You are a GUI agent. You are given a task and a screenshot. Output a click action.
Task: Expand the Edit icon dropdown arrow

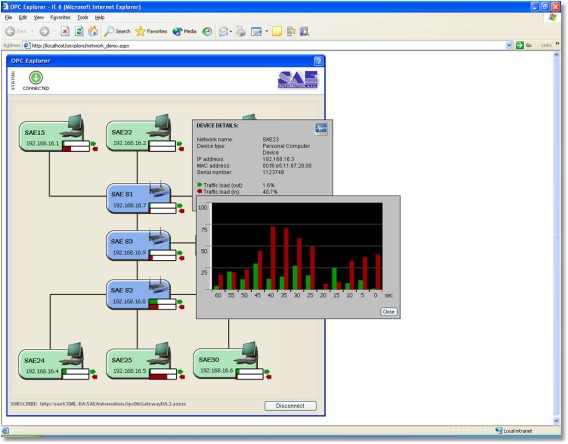[267, 32]
